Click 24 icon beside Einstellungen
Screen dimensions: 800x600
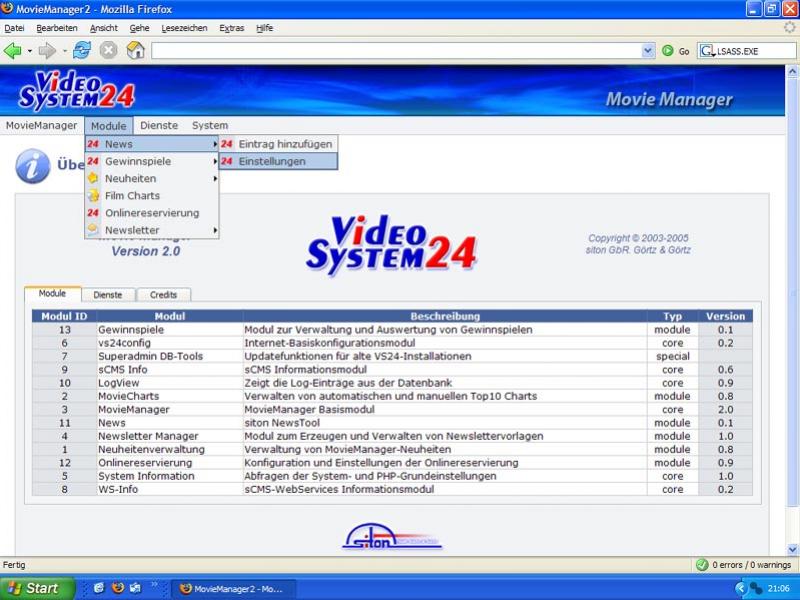pyautogui.click(x=227, y=161)
